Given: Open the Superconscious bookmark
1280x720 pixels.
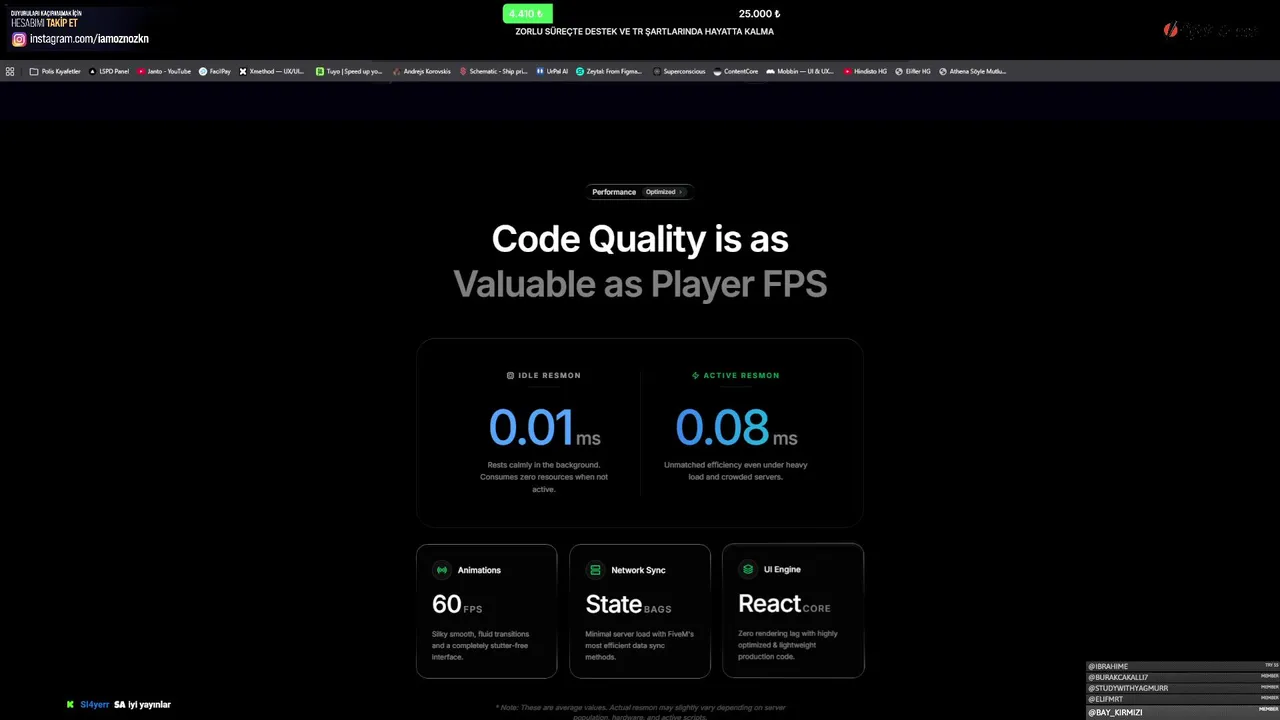Looking at the screenshot, I should (679, 72).
